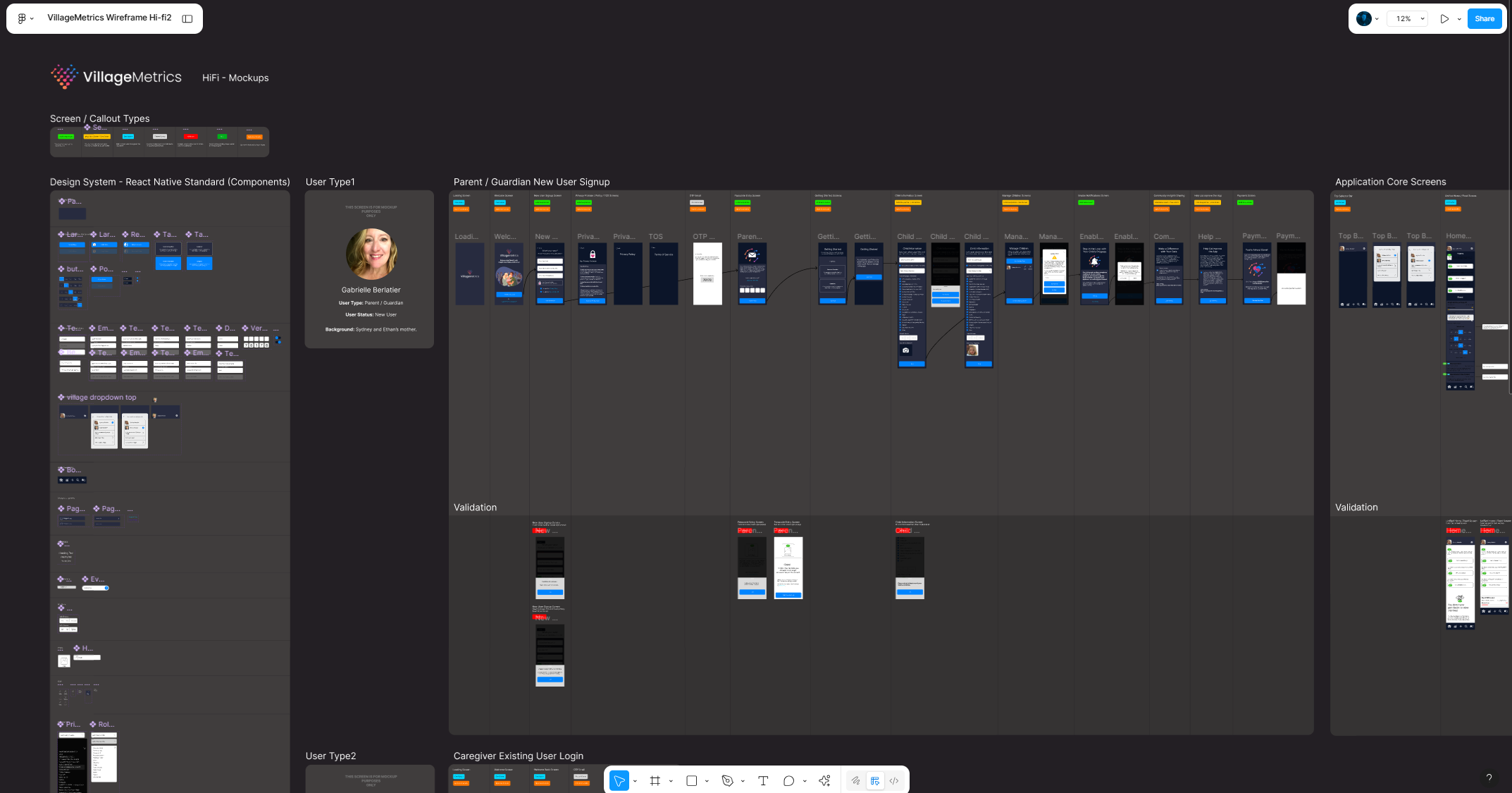This screenshot has width=1512, height=793.
Task: Click the VillageMetrics Wireframe Hi-fi2 file name
Action: pos(109,18)
